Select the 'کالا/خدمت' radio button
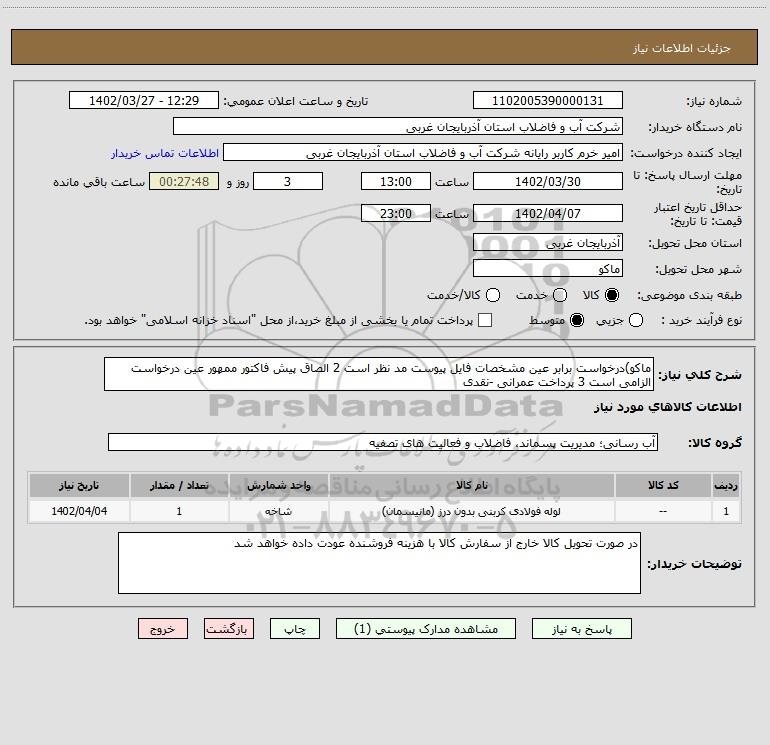 coord(493,295)
